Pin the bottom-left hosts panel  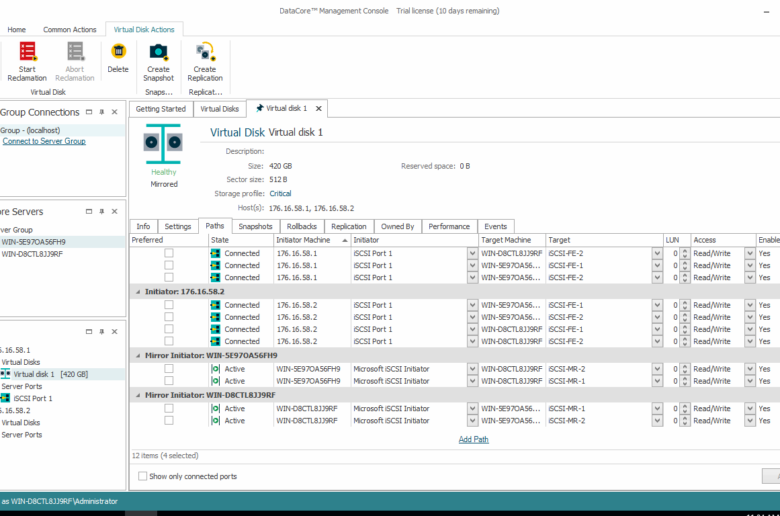(x=101, y=331)
